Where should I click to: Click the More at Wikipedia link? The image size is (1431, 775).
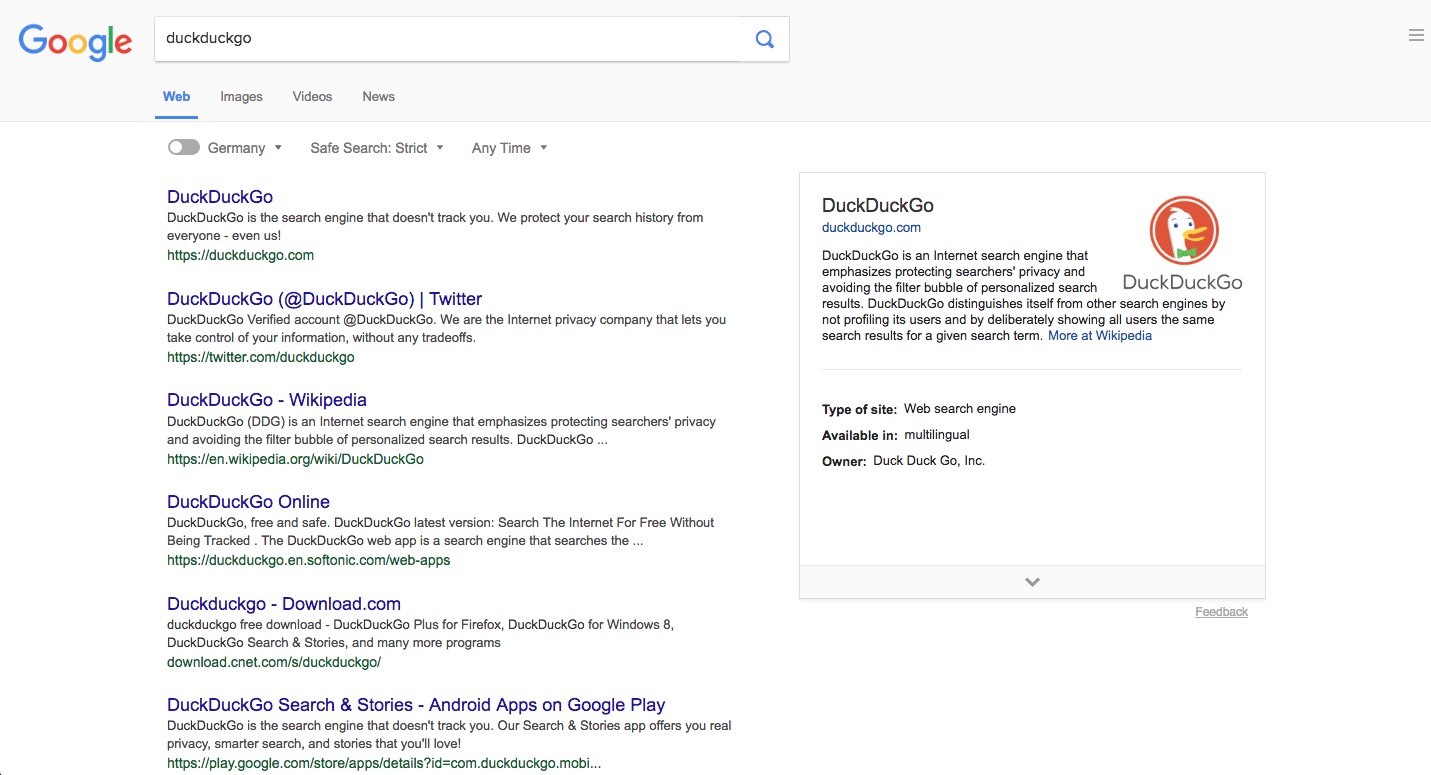click(x=1100, y=336)
